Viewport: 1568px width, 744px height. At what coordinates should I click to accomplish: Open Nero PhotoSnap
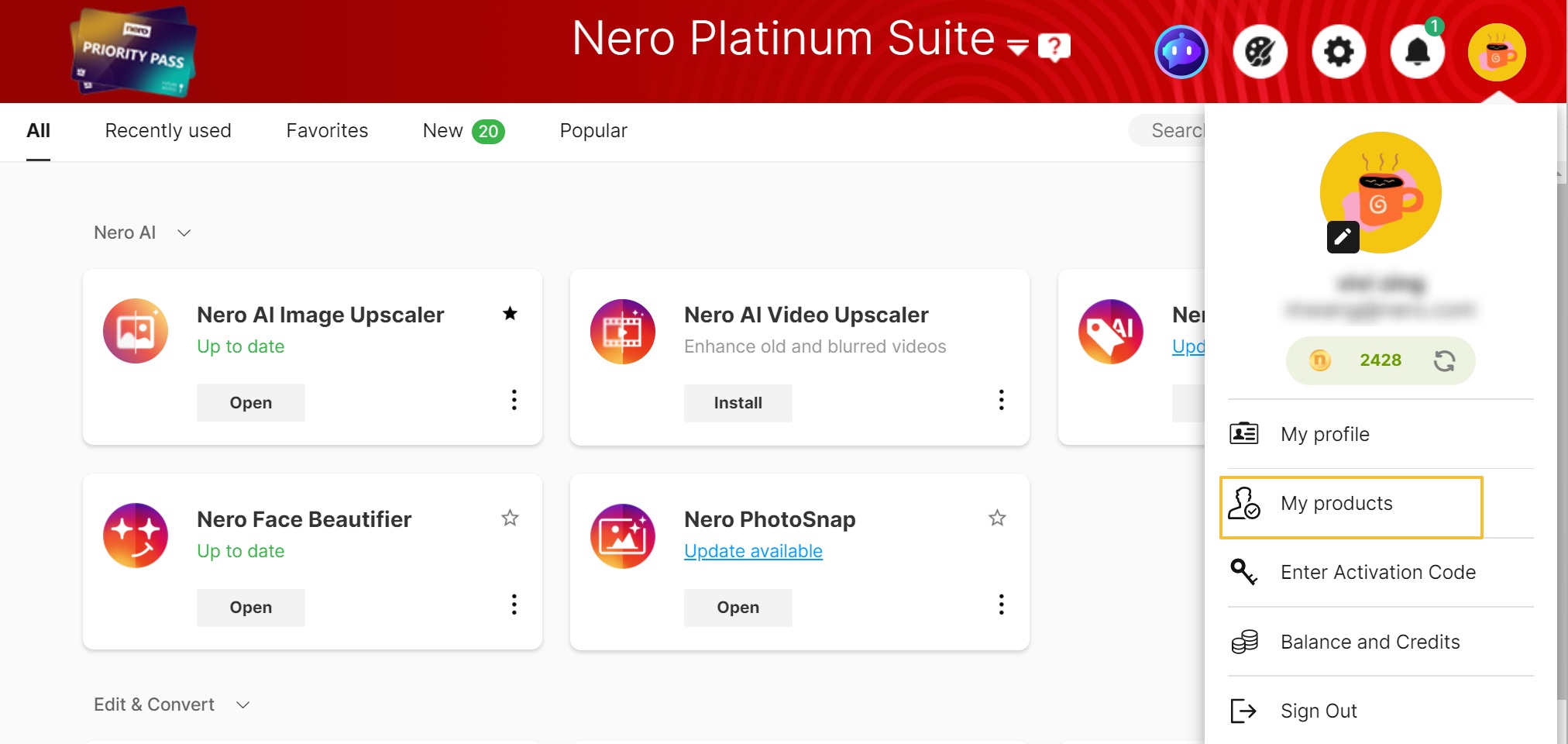(x=738, y=607)
